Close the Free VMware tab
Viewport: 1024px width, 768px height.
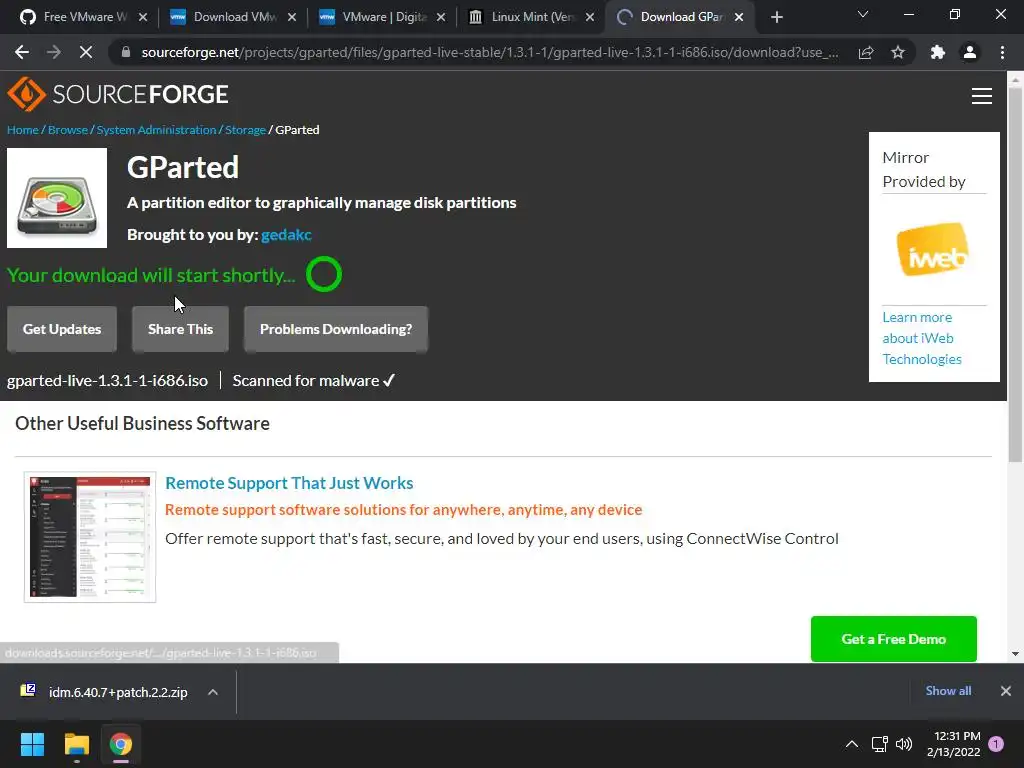[x=143, y=17]
